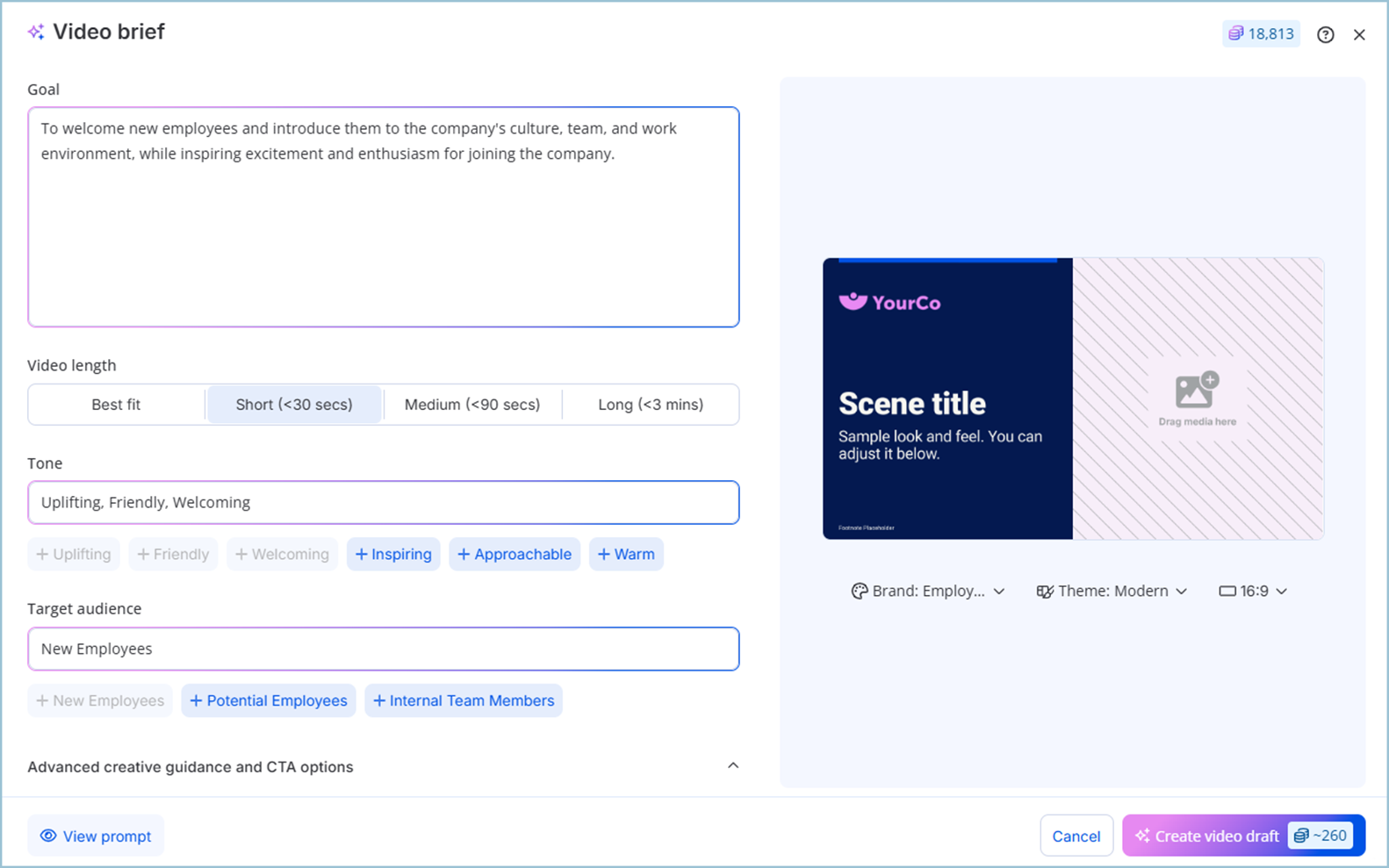The height and width of the screenshot is (868, 1389).
Task: Select Best fit video length
Action: coord(116,405)
